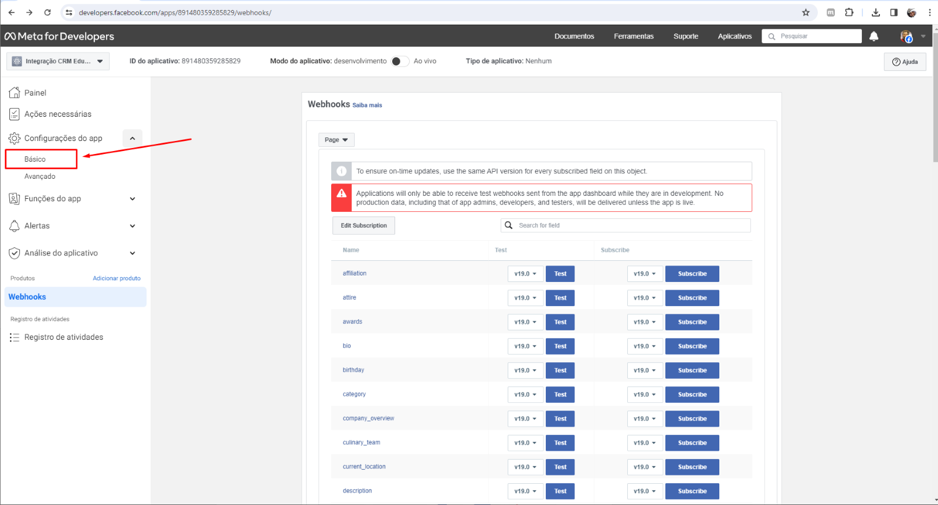
Task: Open the browser downloads icon
Action: pyautogui.click(x=876, y=12)
